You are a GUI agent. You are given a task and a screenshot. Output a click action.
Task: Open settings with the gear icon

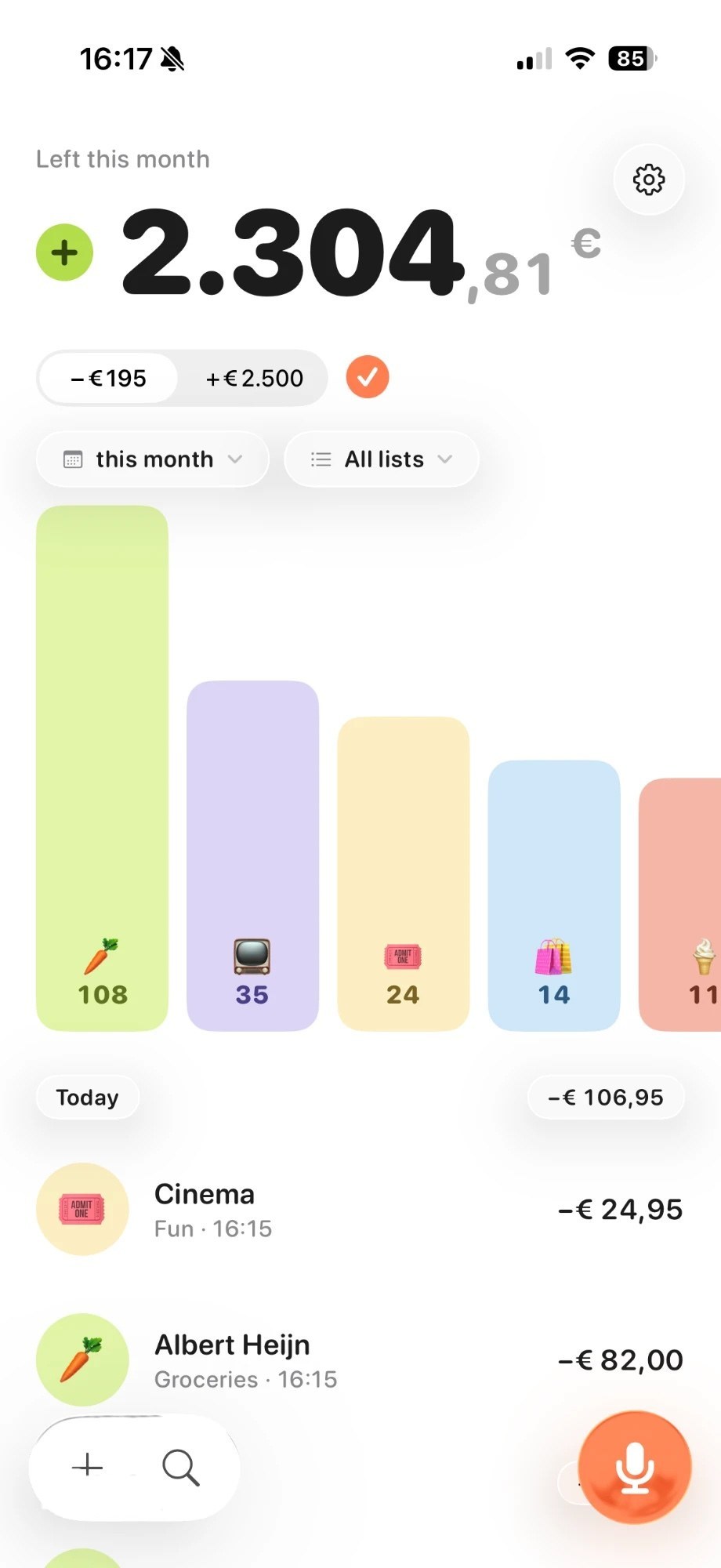(x=649, y=180)
